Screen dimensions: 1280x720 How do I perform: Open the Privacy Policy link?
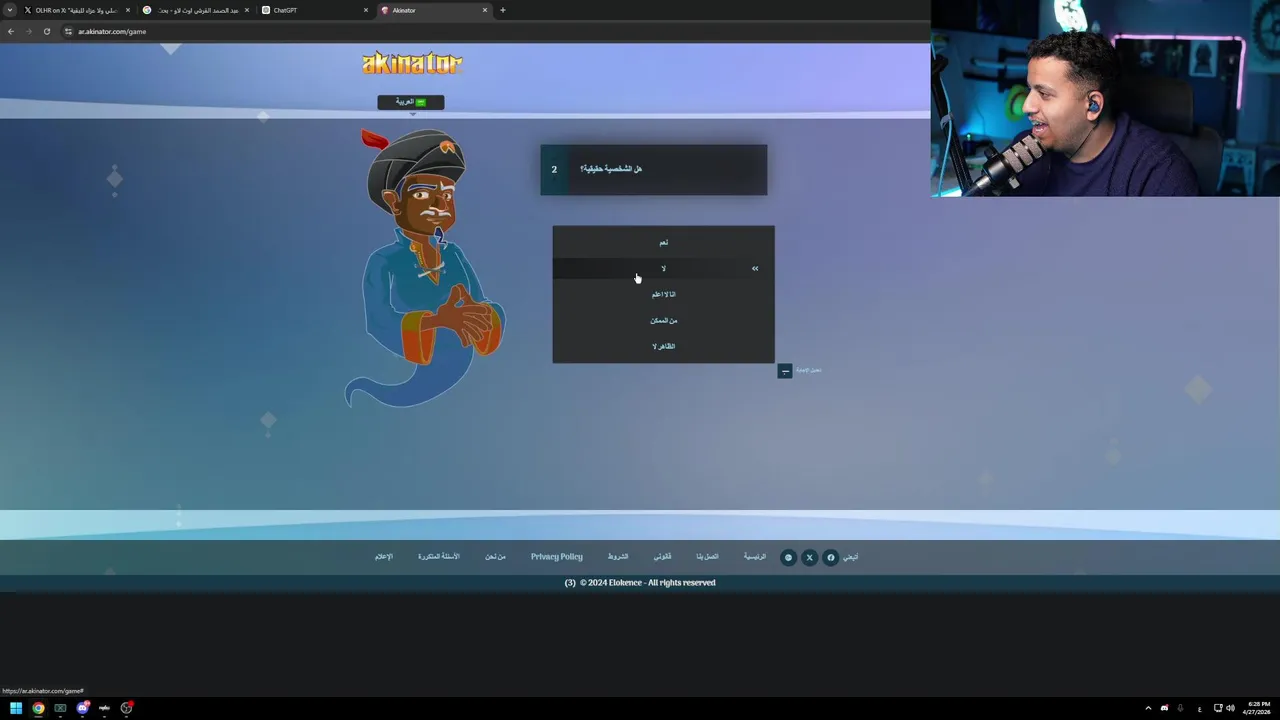pyautogui.click(x=556, y=556)
